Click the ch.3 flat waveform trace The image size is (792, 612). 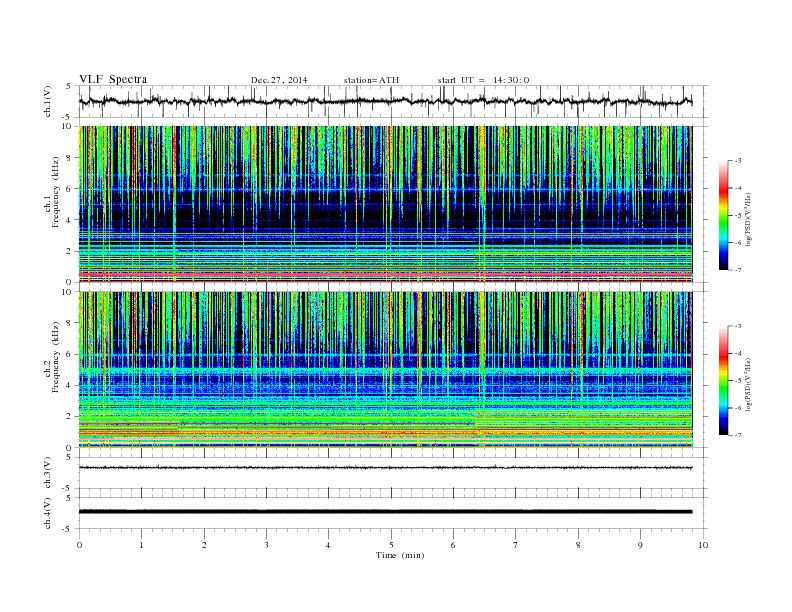coord(385,468)
